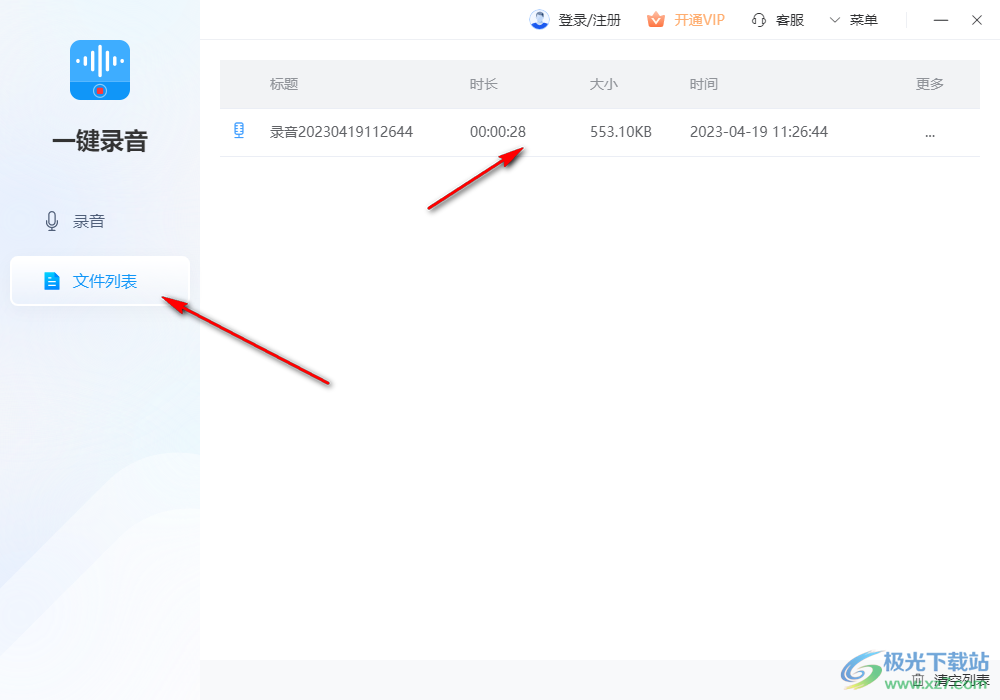Click the 标题 column header
The image size is (1000, 700).
pos(284,84)
